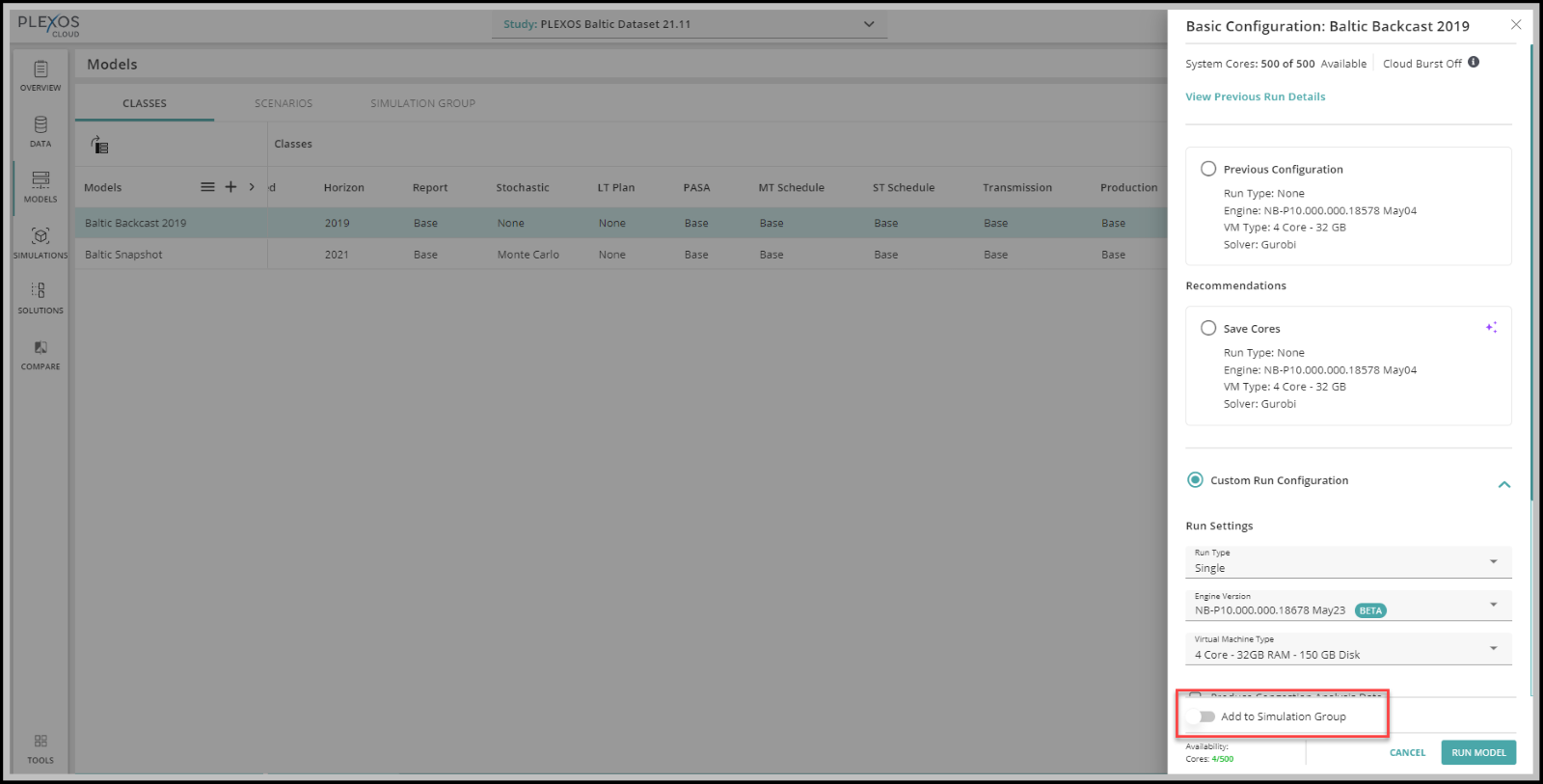
Task: Toggle Add to Simulation Group switch
Action: pyautogui.click(x=1202, y=716)
